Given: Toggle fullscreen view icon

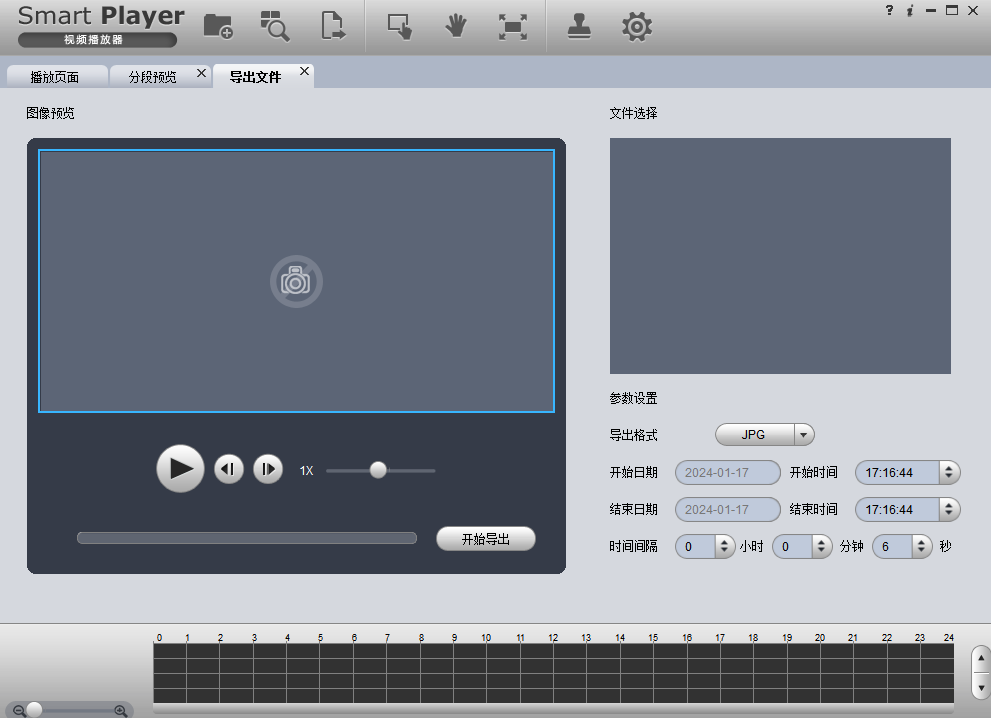Looking at the screenshot, I should (x=512, y=27).
